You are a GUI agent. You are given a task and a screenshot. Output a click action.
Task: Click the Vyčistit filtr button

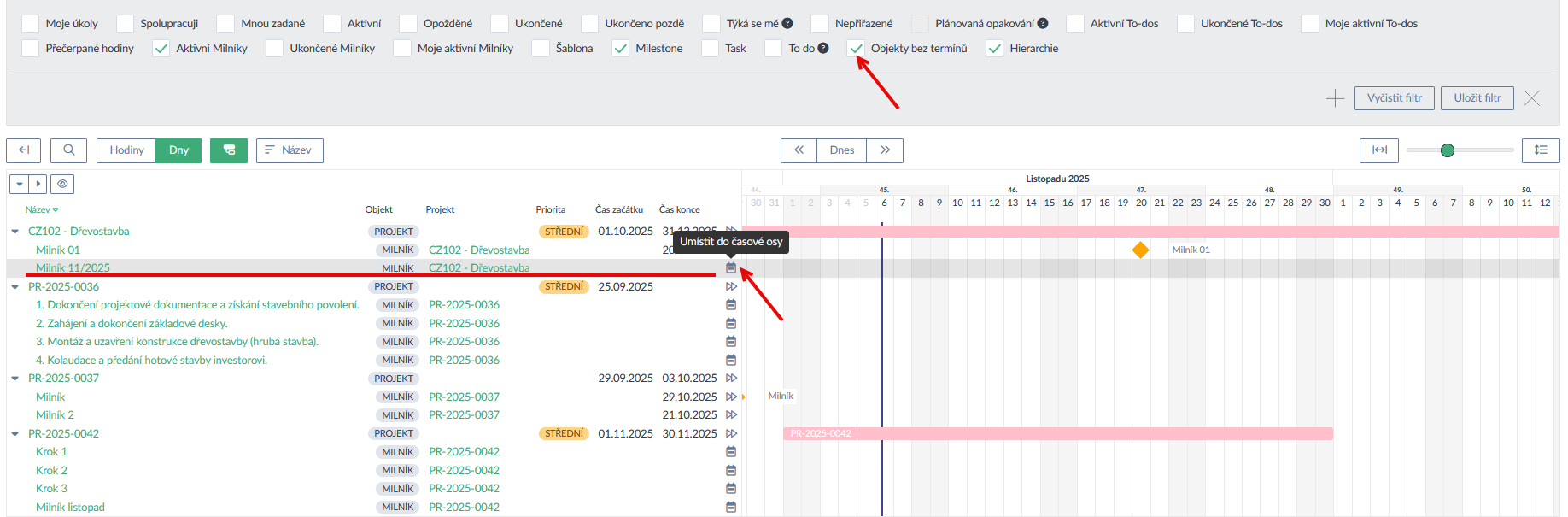click(x=1394, y=98)
